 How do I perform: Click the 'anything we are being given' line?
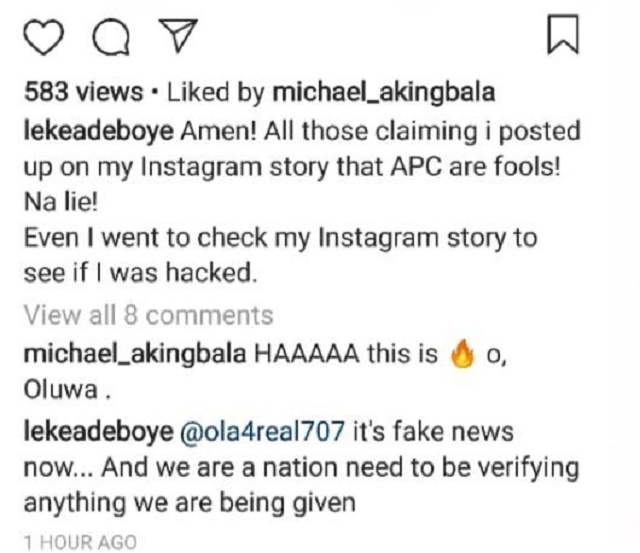pos(188,503)
